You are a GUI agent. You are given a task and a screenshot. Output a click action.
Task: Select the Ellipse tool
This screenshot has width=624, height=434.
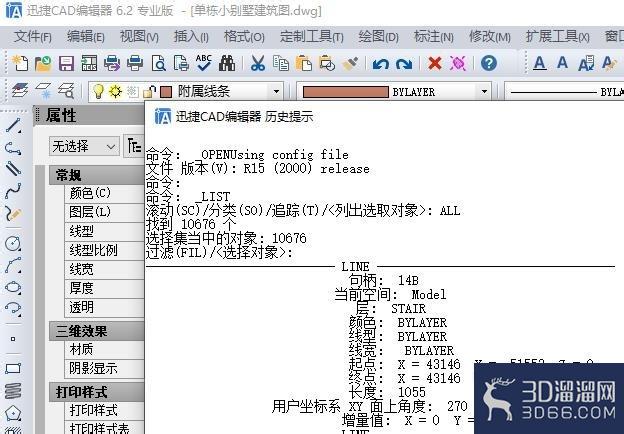point(13,287)
